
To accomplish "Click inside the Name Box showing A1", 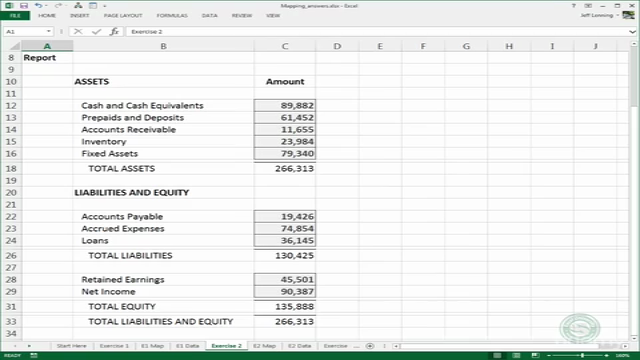I will (x=24, y=31).
